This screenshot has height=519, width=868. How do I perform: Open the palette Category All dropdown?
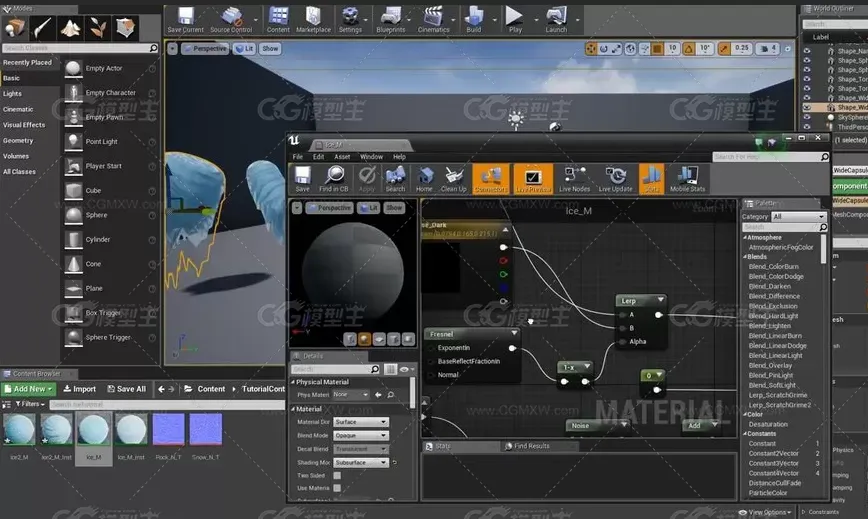pos(799,216)
